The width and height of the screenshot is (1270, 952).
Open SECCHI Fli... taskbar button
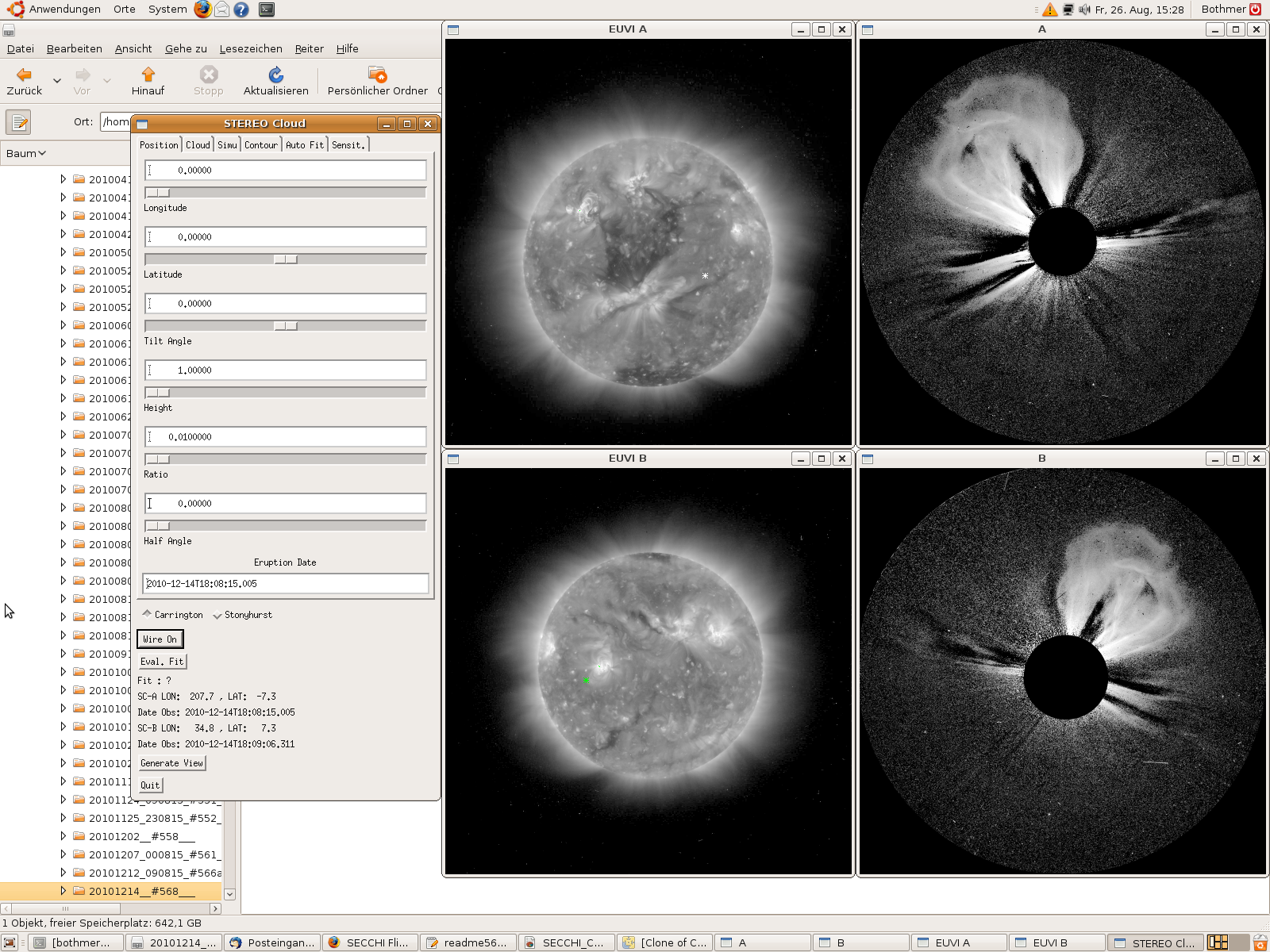(370, 942)
